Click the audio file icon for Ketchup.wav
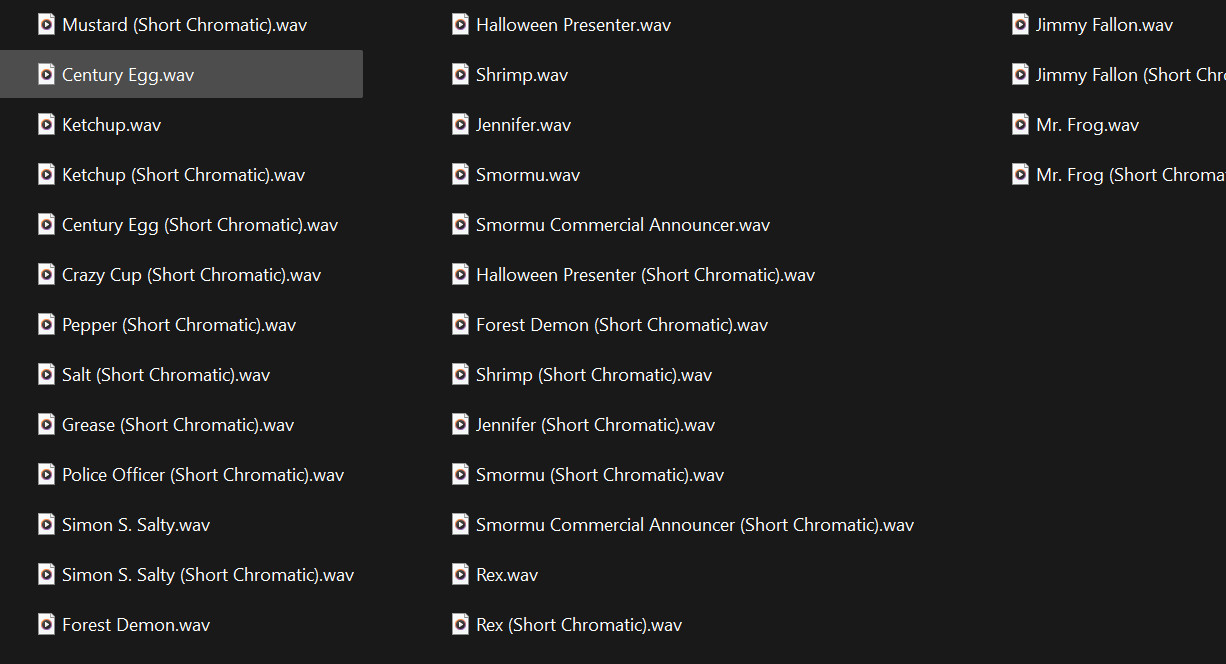 46,124
